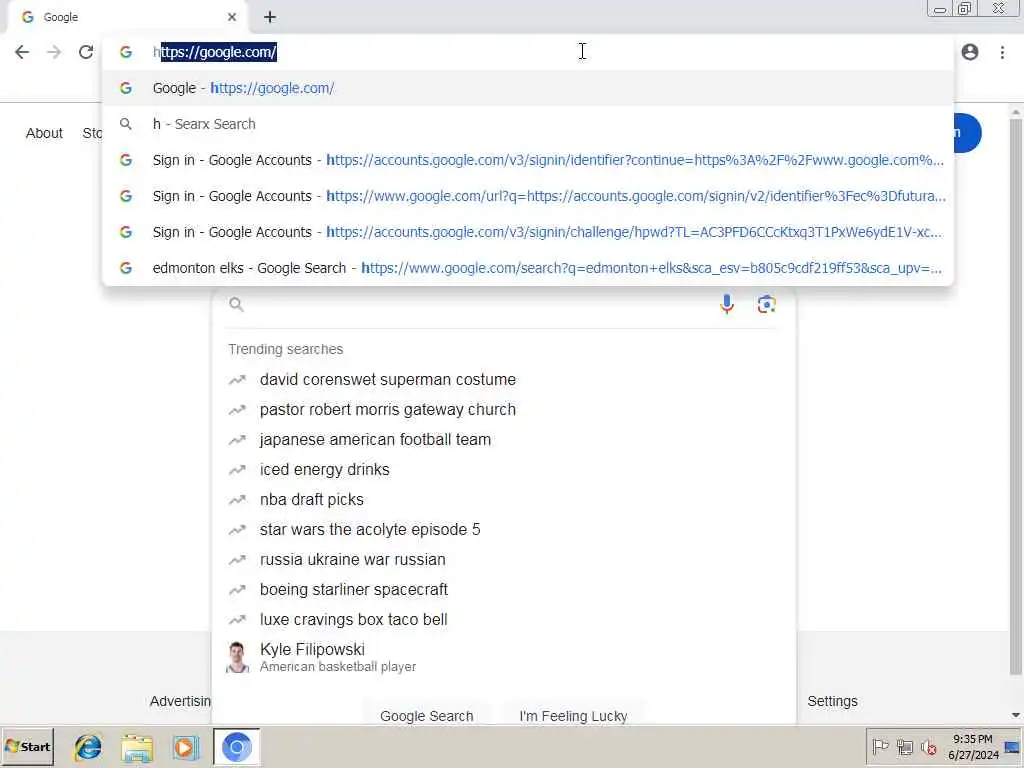Pick the Sign in suggestion with signin/challenge/hpwd
Image resolution: width=1024 pixels, height=768 pixels.
pyautogui.click(x=528, y=232)
